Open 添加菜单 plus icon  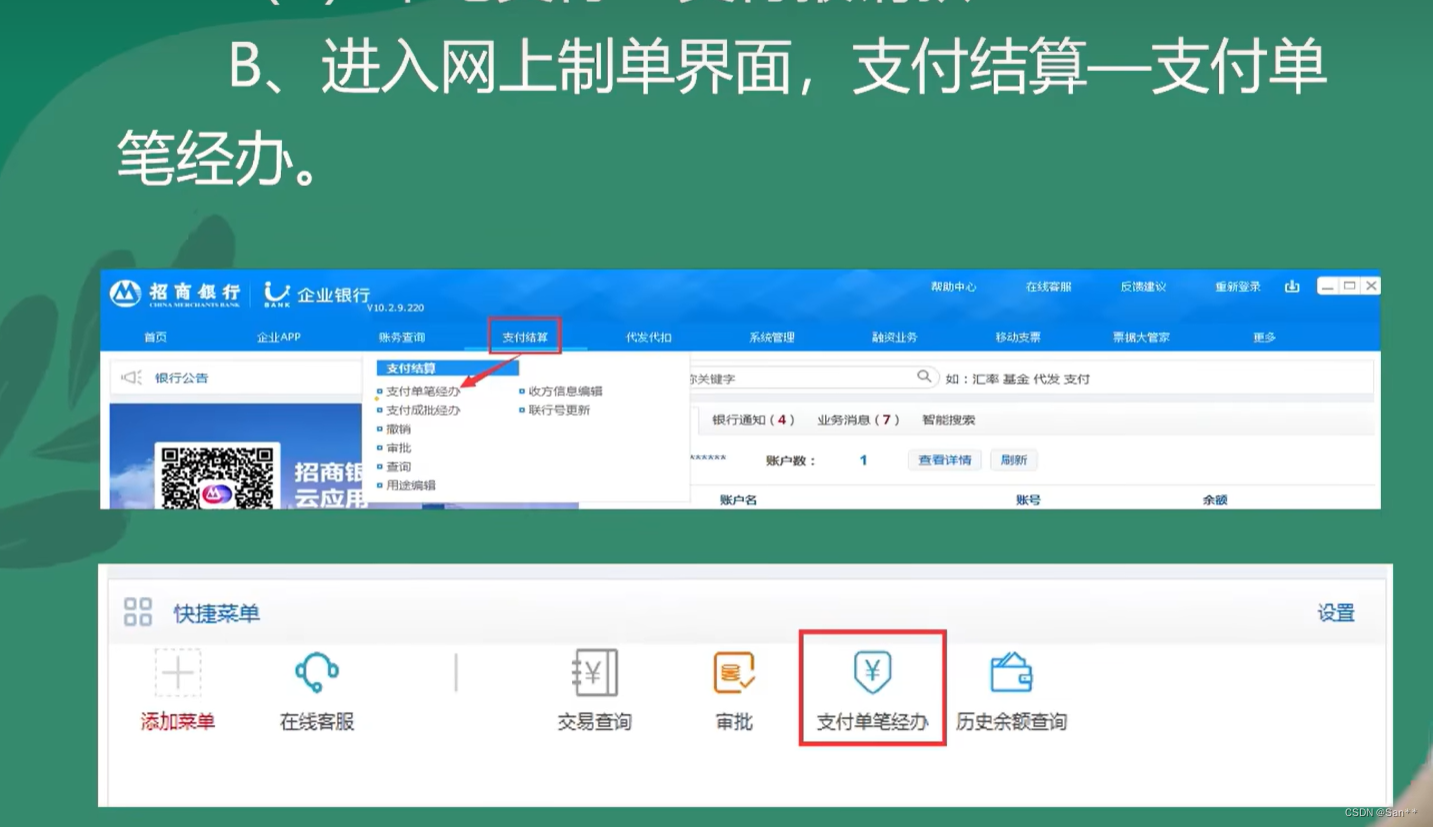tap(178, 673)
